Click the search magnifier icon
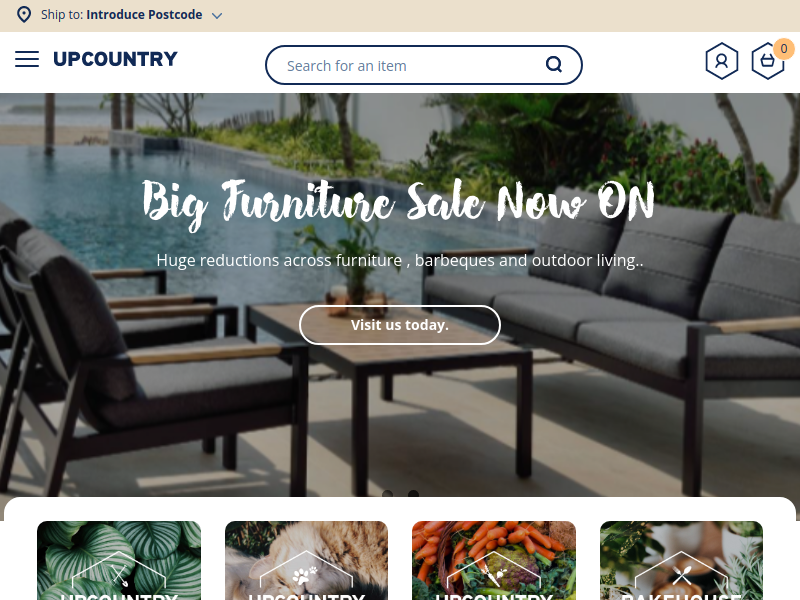 (x=554, y=65)
